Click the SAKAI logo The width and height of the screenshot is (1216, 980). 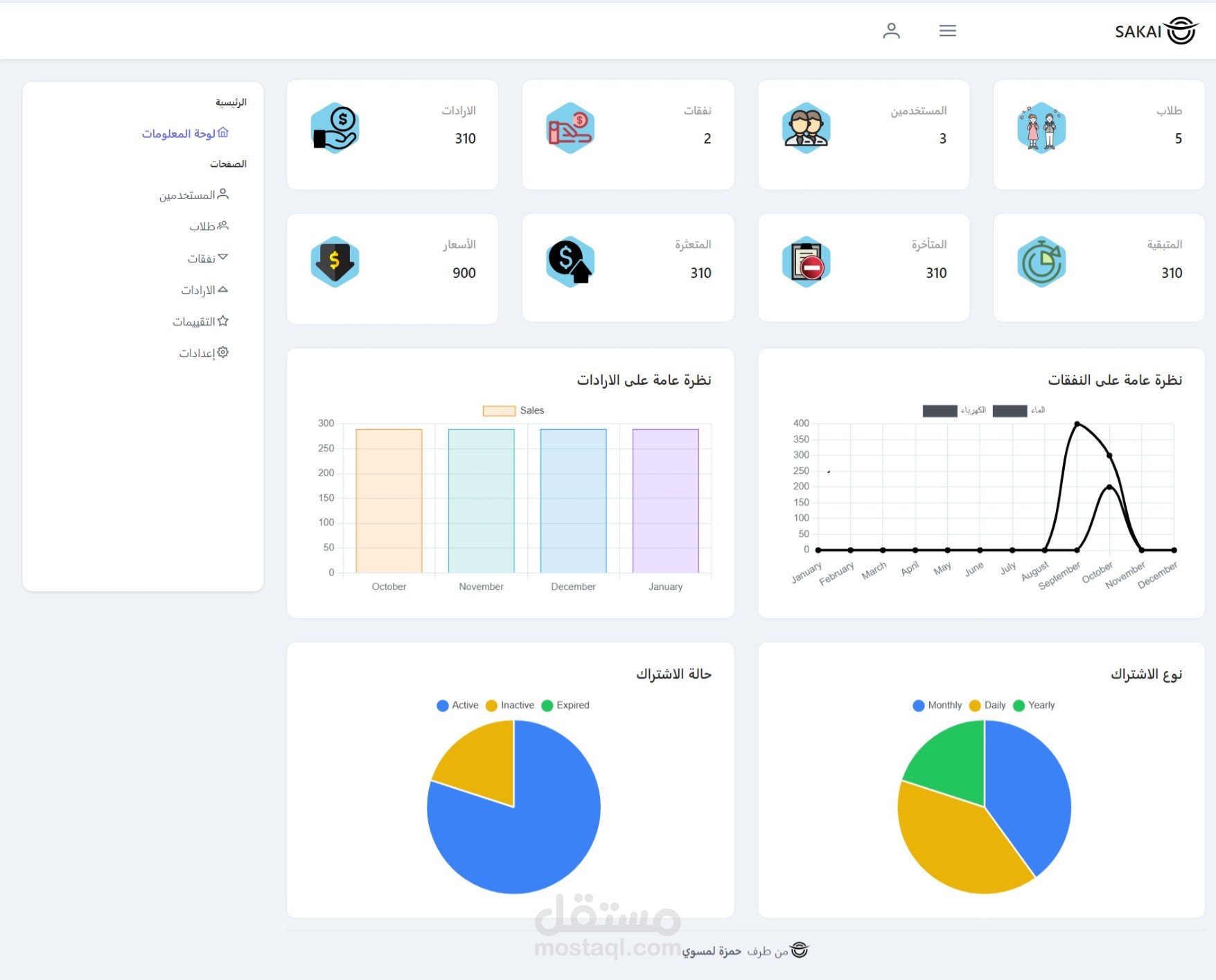coord(1156,31)
